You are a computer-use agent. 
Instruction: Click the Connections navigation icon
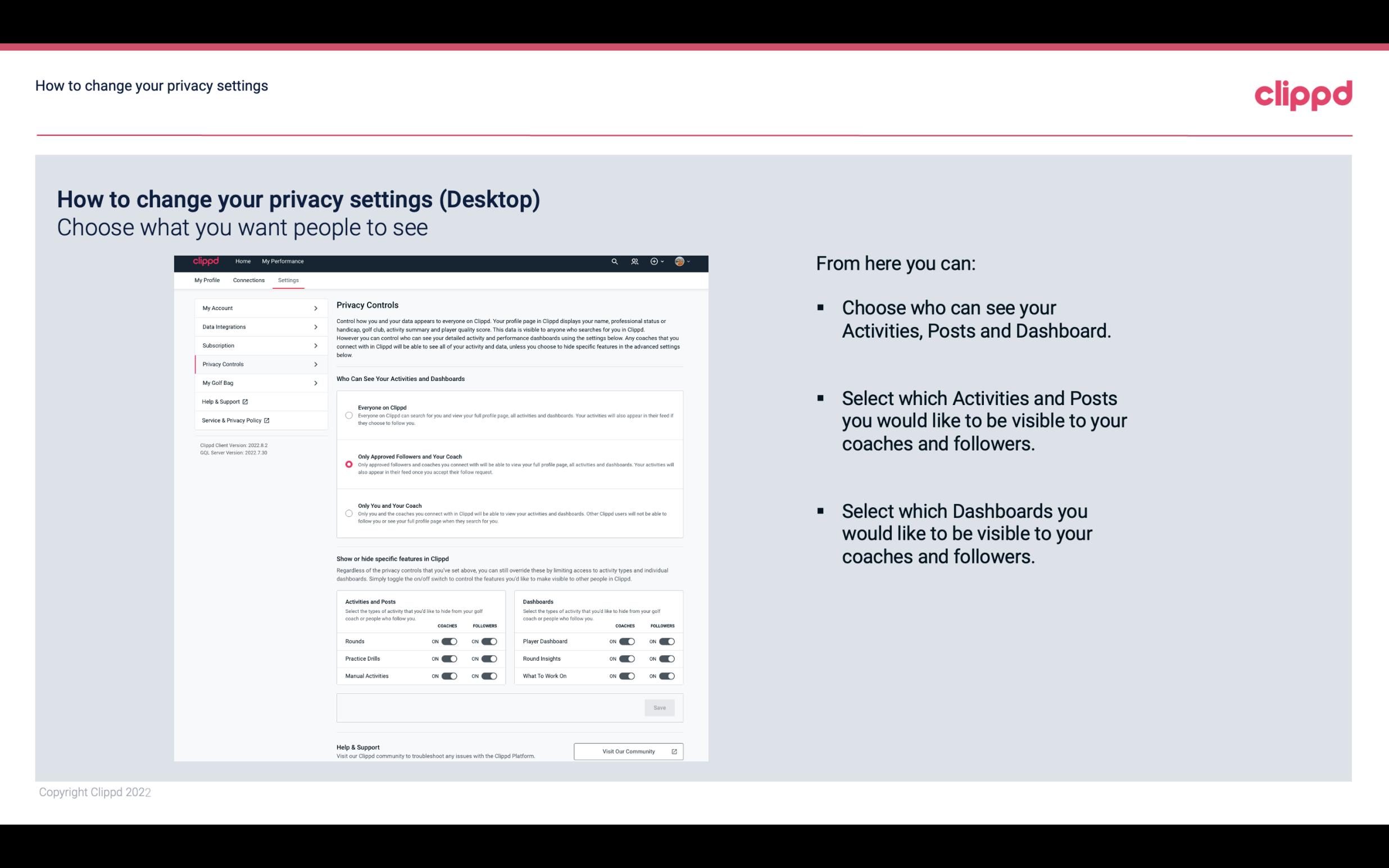248,280
